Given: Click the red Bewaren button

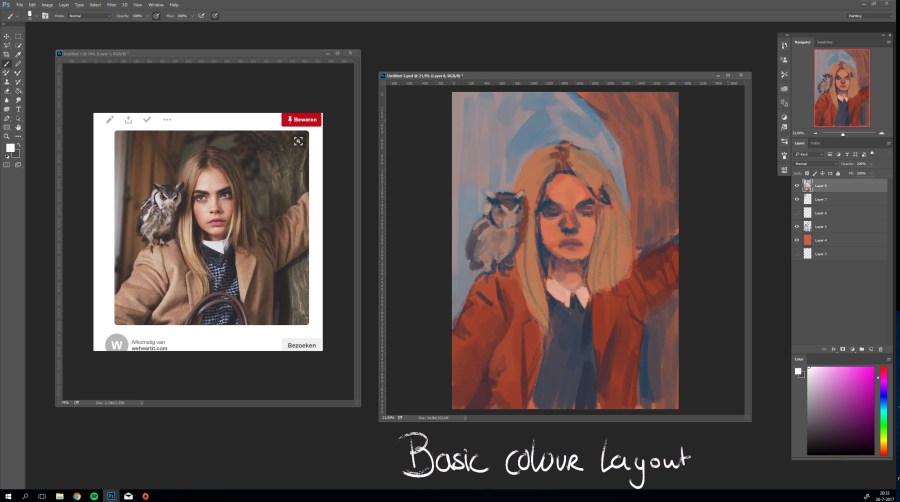Looking at the screenshot, I should (301, 120).
